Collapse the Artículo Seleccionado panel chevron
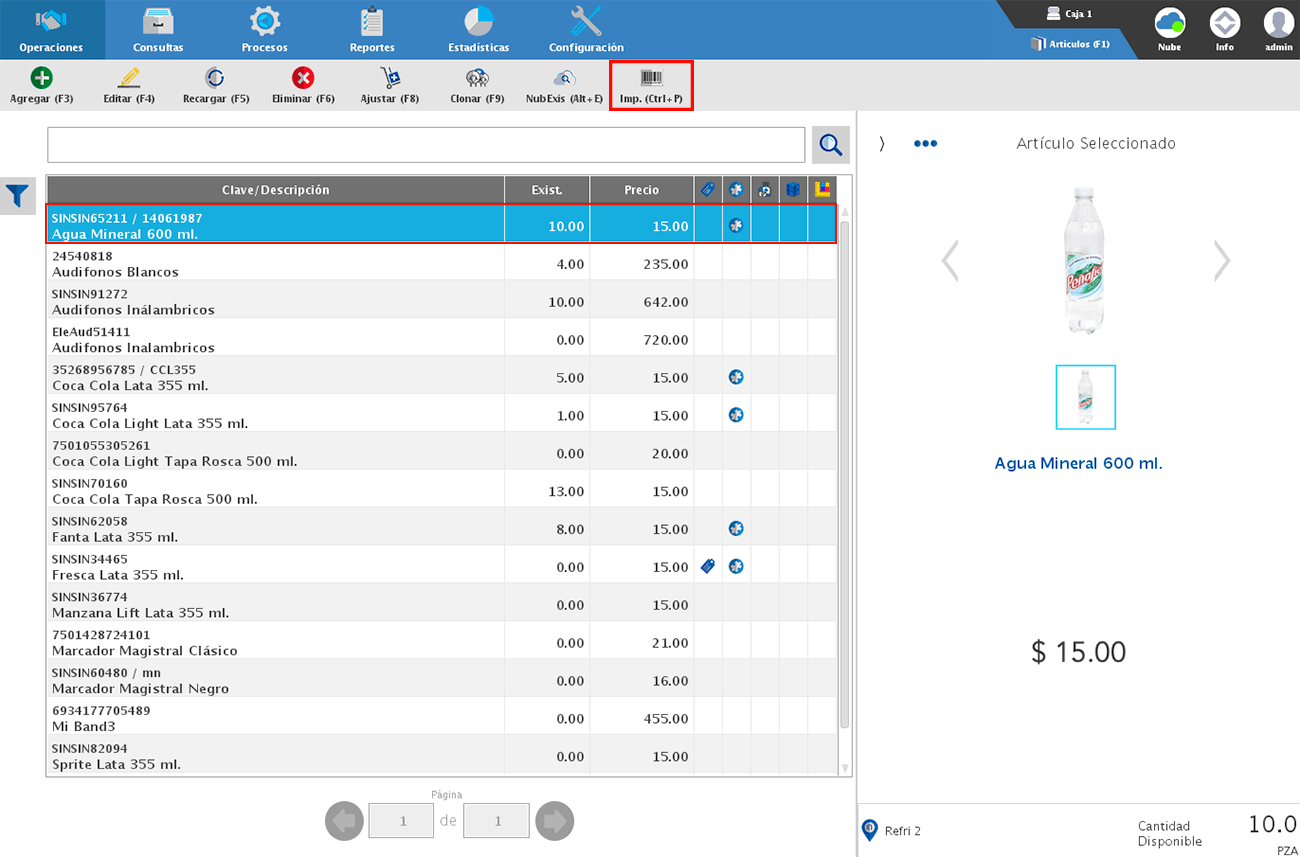Image resolution: width=1300 pixels, height=857 pixels. 882,144
